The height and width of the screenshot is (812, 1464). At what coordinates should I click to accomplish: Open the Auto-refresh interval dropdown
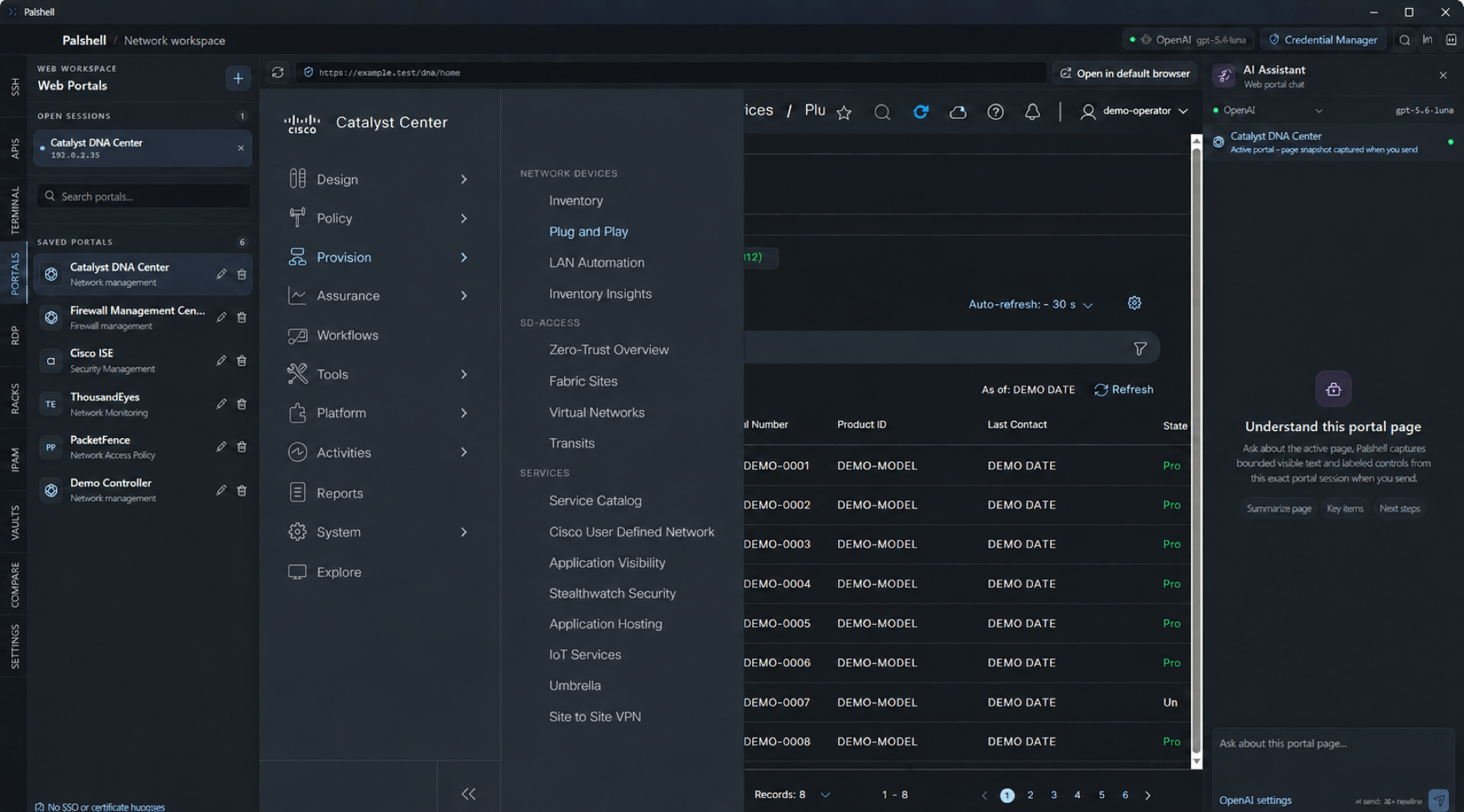coord(1031,304)
